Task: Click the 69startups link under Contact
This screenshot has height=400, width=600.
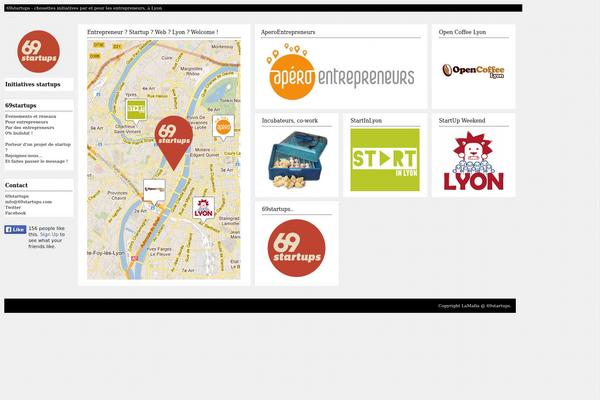Action: coord(17,196)
